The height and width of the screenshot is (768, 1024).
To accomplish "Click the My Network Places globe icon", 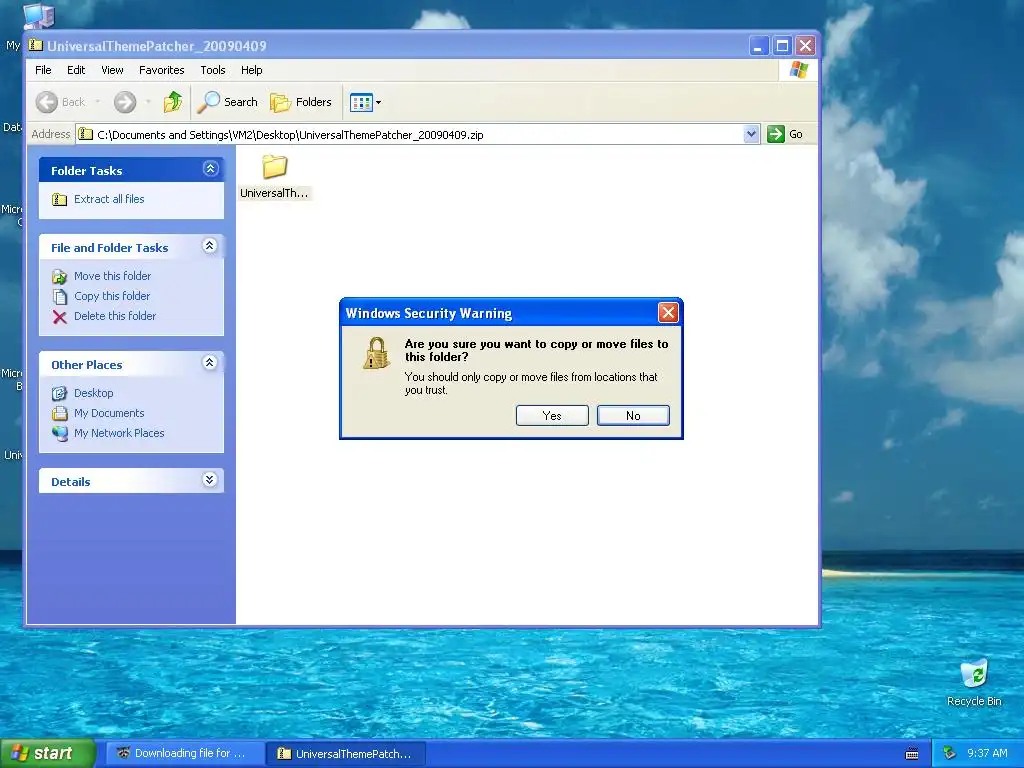I will [59, 434].
